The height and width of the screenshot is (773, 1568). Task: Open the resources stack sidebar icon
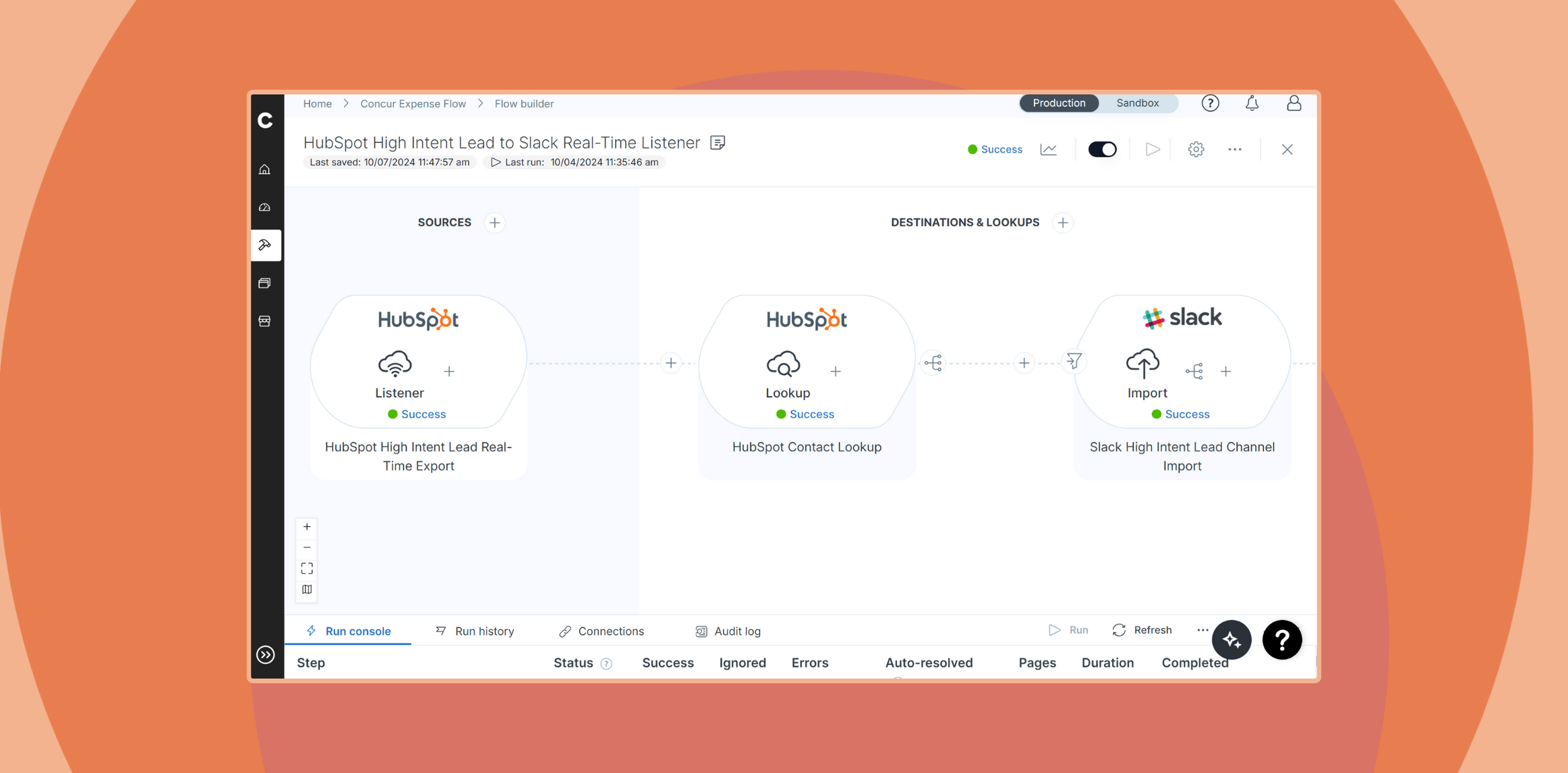coord(265,283)
